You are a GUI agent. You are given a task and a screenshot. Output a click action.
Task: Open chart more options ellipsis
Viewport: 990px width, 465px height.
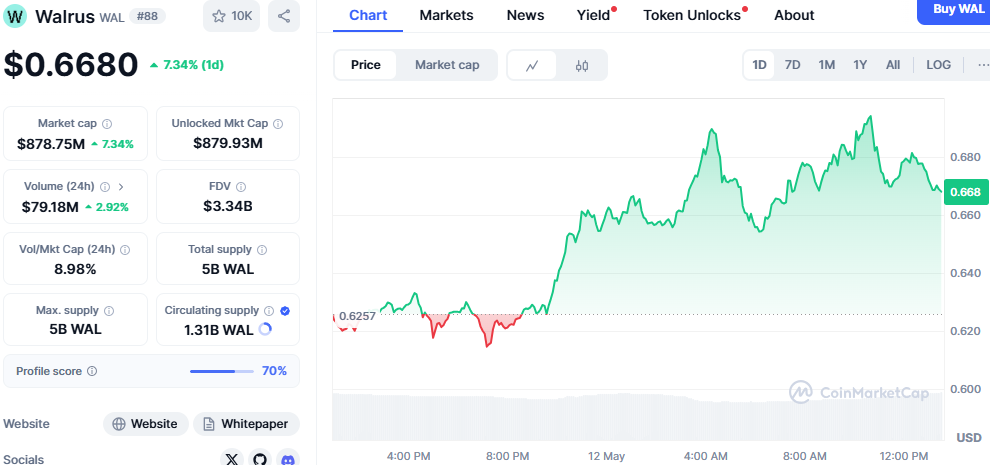coord(983,65)
